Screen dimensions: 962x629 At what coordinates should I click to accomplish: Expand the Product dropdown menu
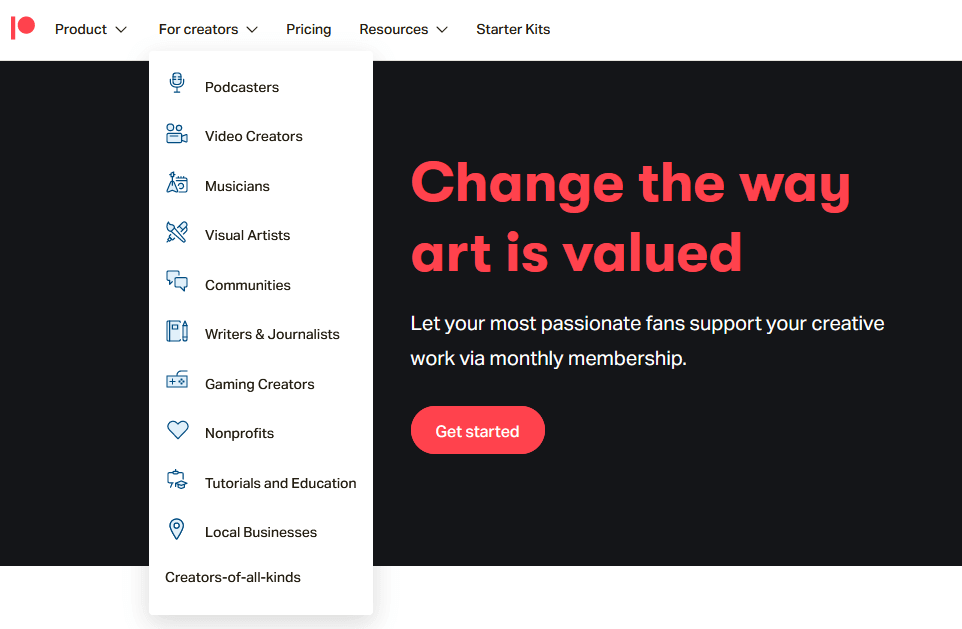pos(91,29)
